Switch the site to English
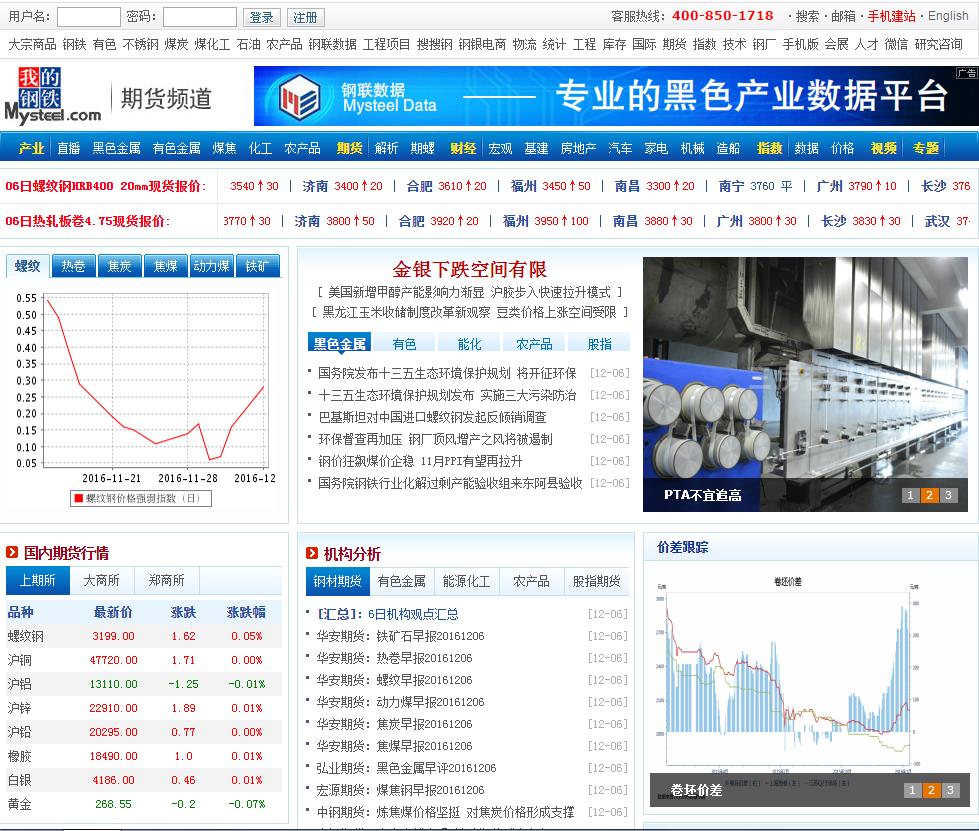 (948, 16)
